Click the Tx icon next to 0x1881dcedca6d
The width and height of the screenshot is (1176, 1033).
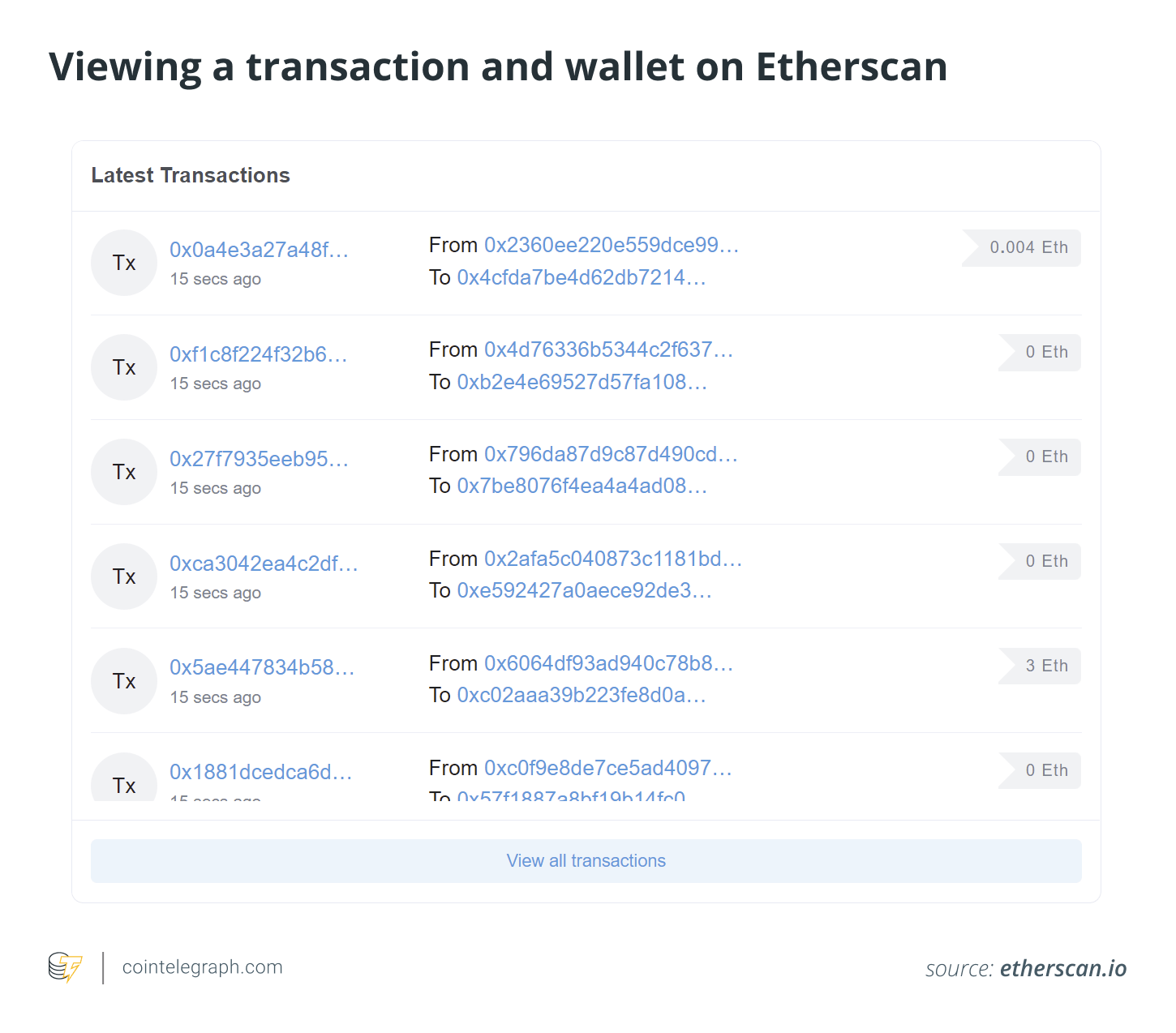point(124,778)
